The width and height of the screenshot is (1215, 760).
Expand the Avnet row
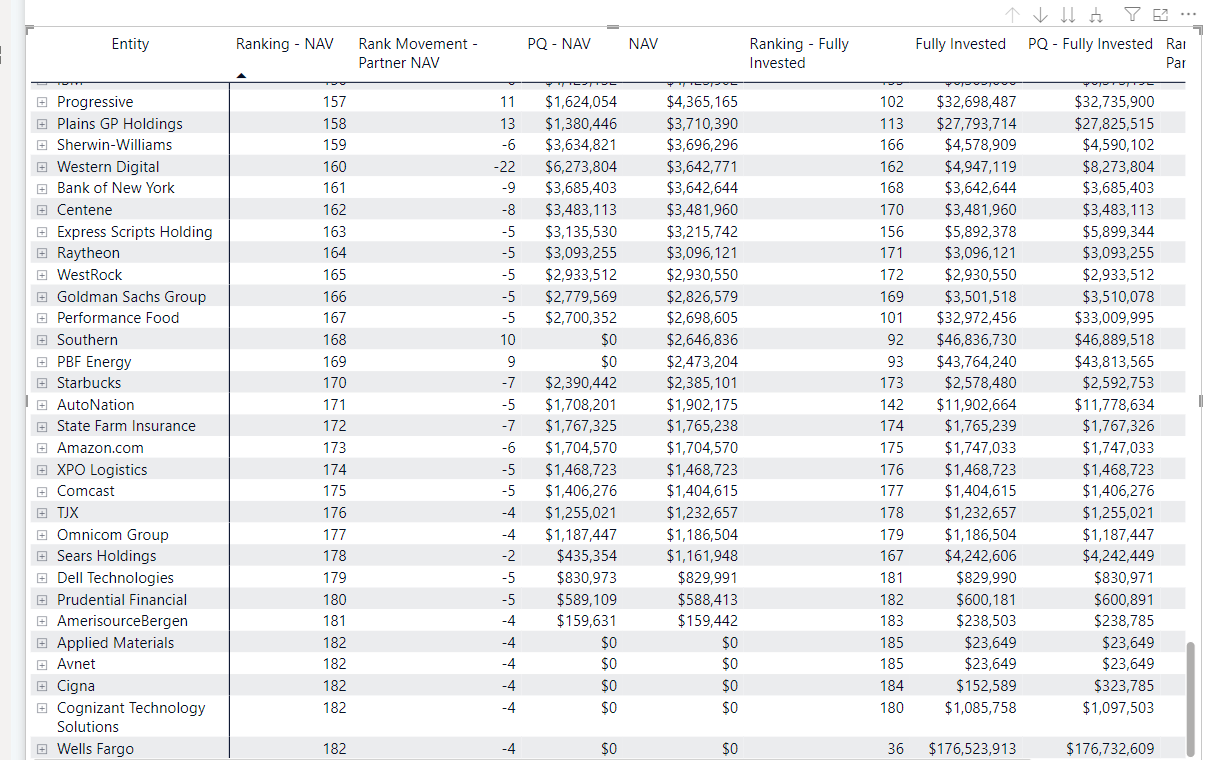[x=42, y=664]
